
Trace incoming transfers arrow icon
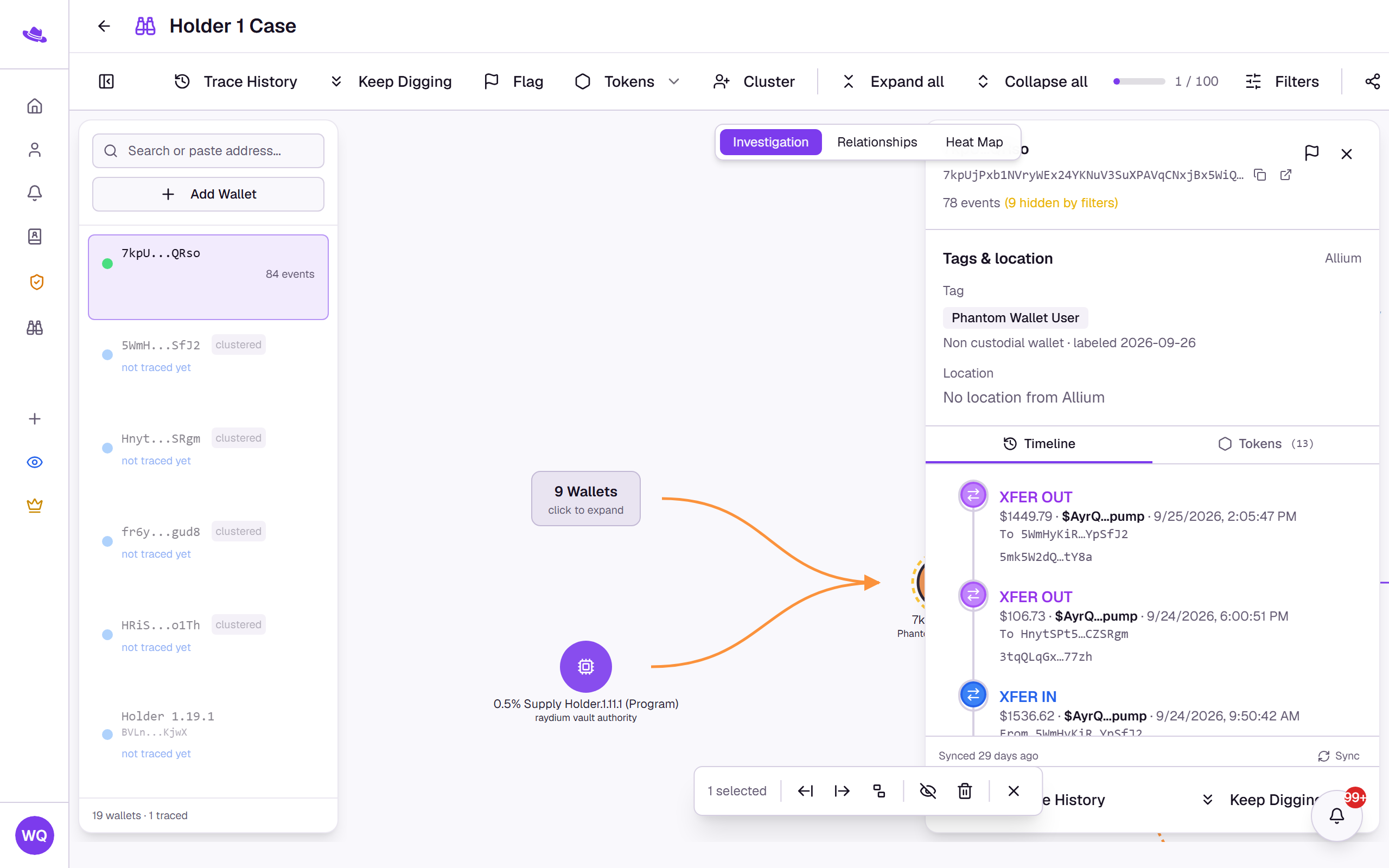tap(805, 791)
